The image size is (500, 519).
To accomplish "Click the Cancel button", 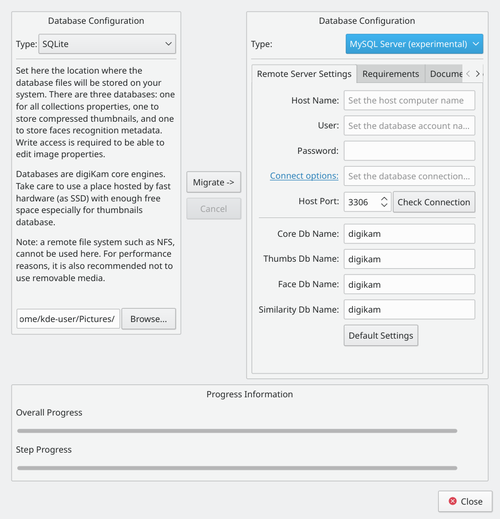I will [214, 209].
